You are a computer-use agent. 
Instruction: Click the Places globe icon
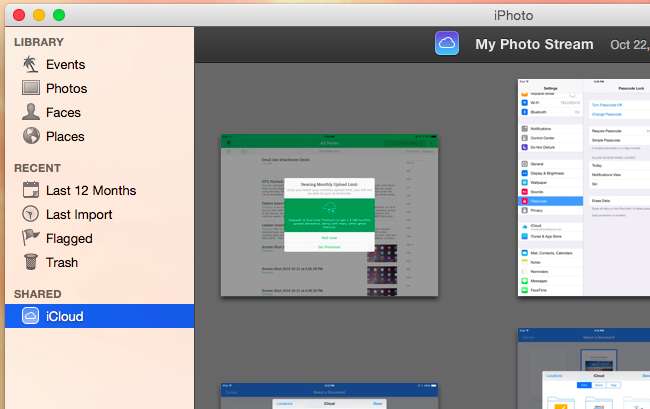coord(31,136)
